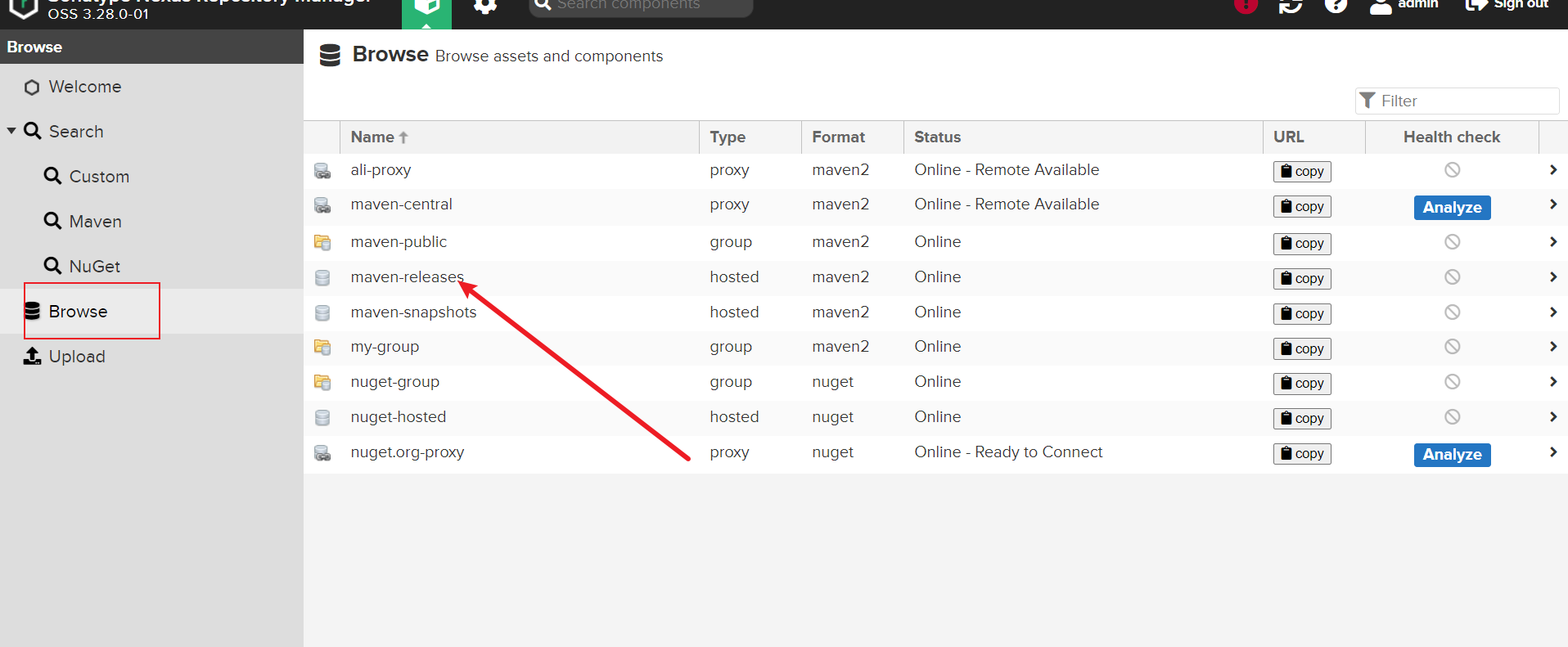Screen dimensions: 1568x647
Task: Copy URL of nuget.org-proxy repository
Action: 1301,454
